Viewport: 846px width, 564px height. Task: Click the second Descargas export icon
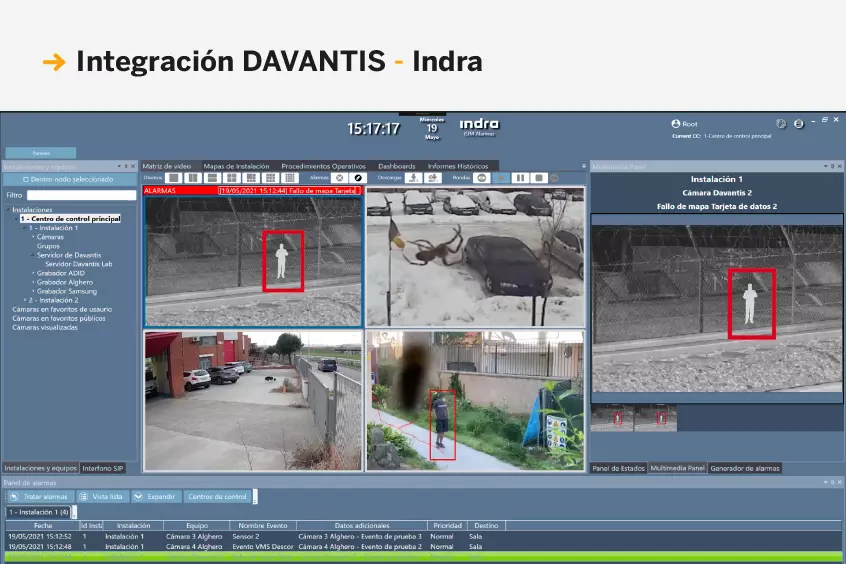click(x=433, y=178)
